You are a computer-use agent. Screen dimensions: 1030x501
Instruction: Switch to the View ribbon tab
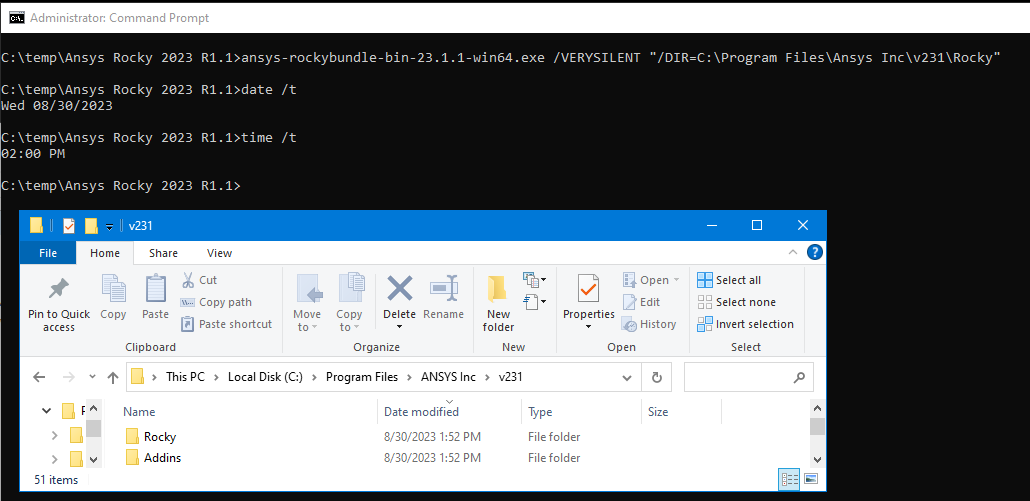coord(219,253)
